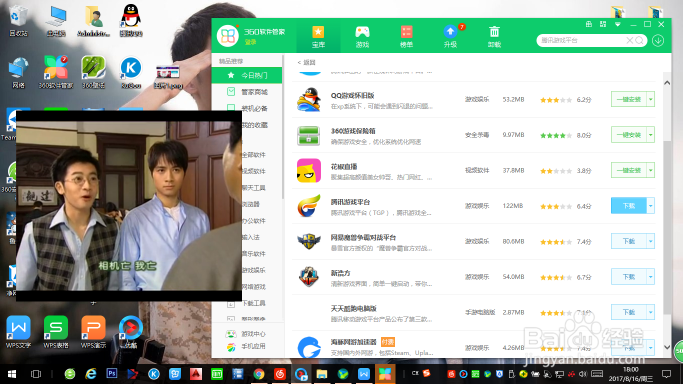The height and width of the screenshot is (384, 683).
Task: Click the 天天酷跑电脑版 title text
Action: pos(353,308)
